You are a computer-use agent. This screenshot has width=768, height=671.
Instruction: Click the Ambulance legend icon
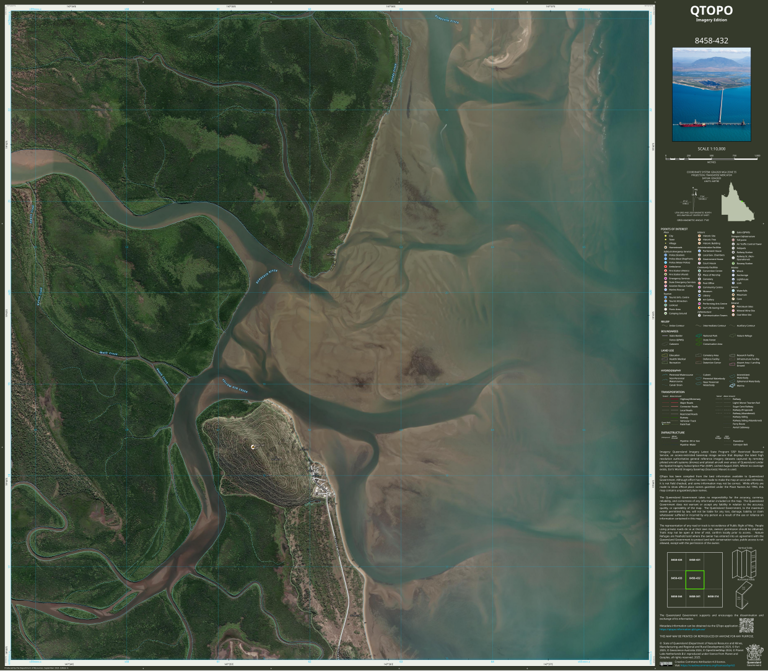pyautogui.click(x=666, y=266)
